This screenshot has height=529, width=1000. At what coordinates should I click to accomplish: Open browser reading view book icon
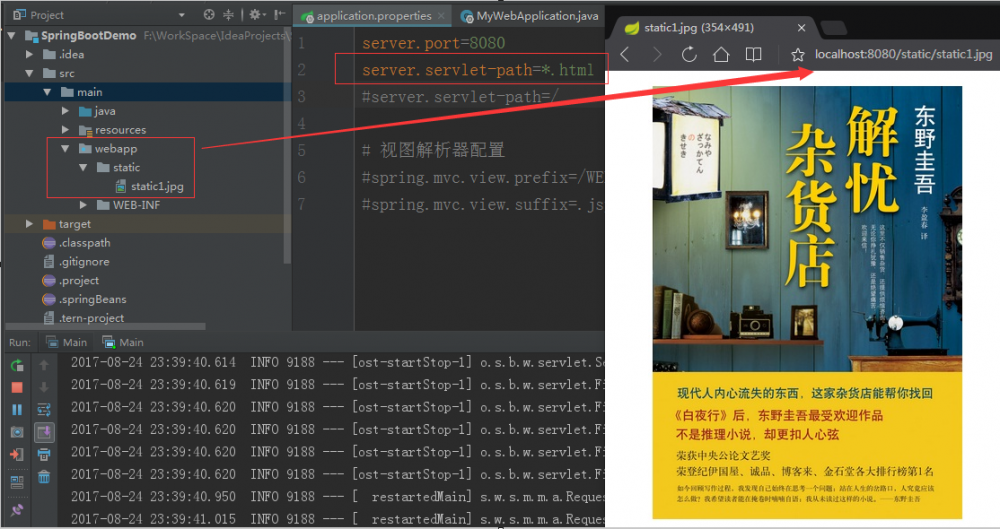click(x=753, y=55)
